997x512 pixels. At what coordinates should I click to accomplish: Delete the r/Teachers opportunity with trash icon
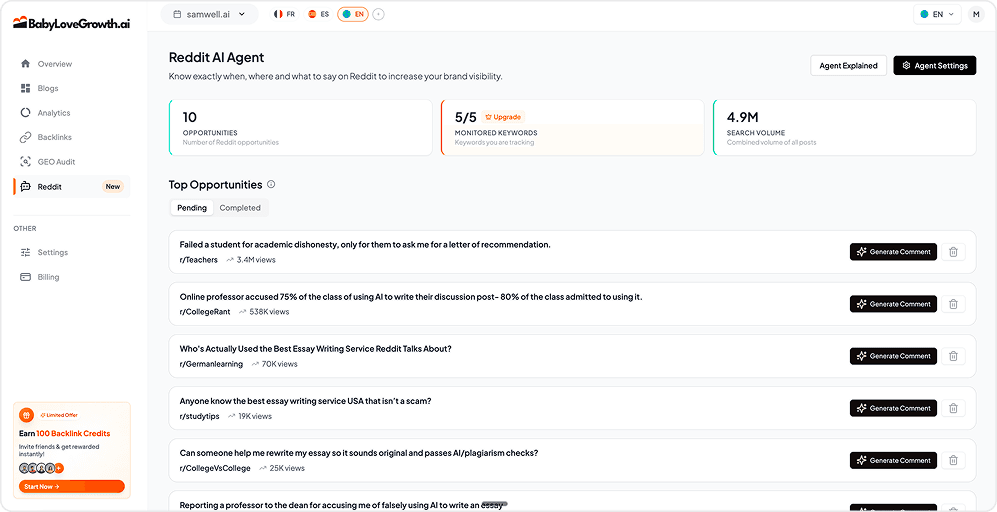tap(953, 252)
